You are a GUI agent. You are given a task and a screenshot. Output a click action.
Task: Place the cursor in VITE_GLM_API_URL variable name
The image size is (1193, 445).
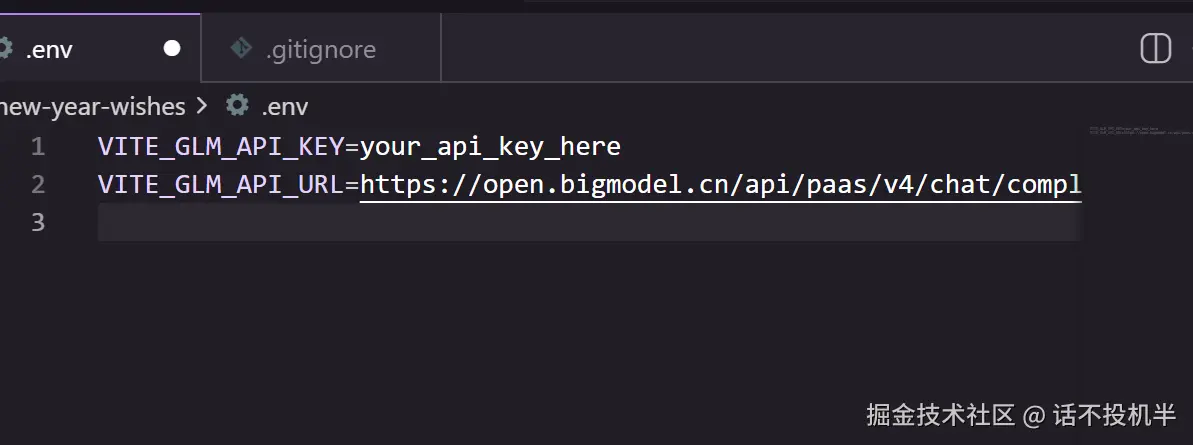pyautogui.click(x=221, y=184)
